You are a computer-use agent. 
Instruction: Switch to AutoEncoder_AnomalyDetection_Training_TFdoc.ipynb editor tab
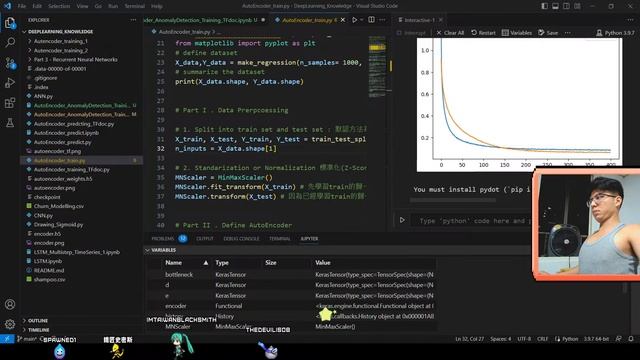(205, 20)
